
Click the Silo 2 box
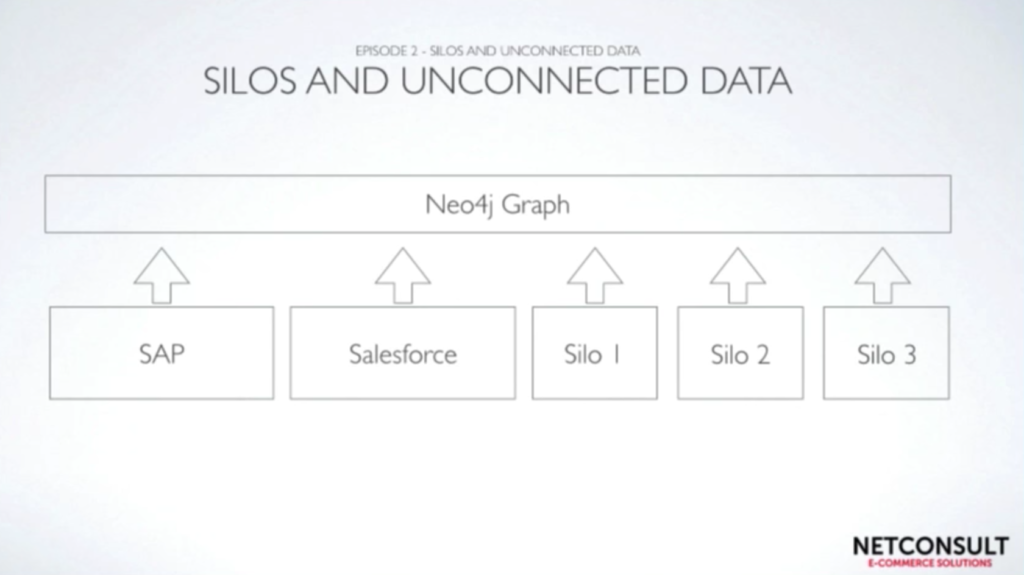pyautogui.click(x=741, y=353)
